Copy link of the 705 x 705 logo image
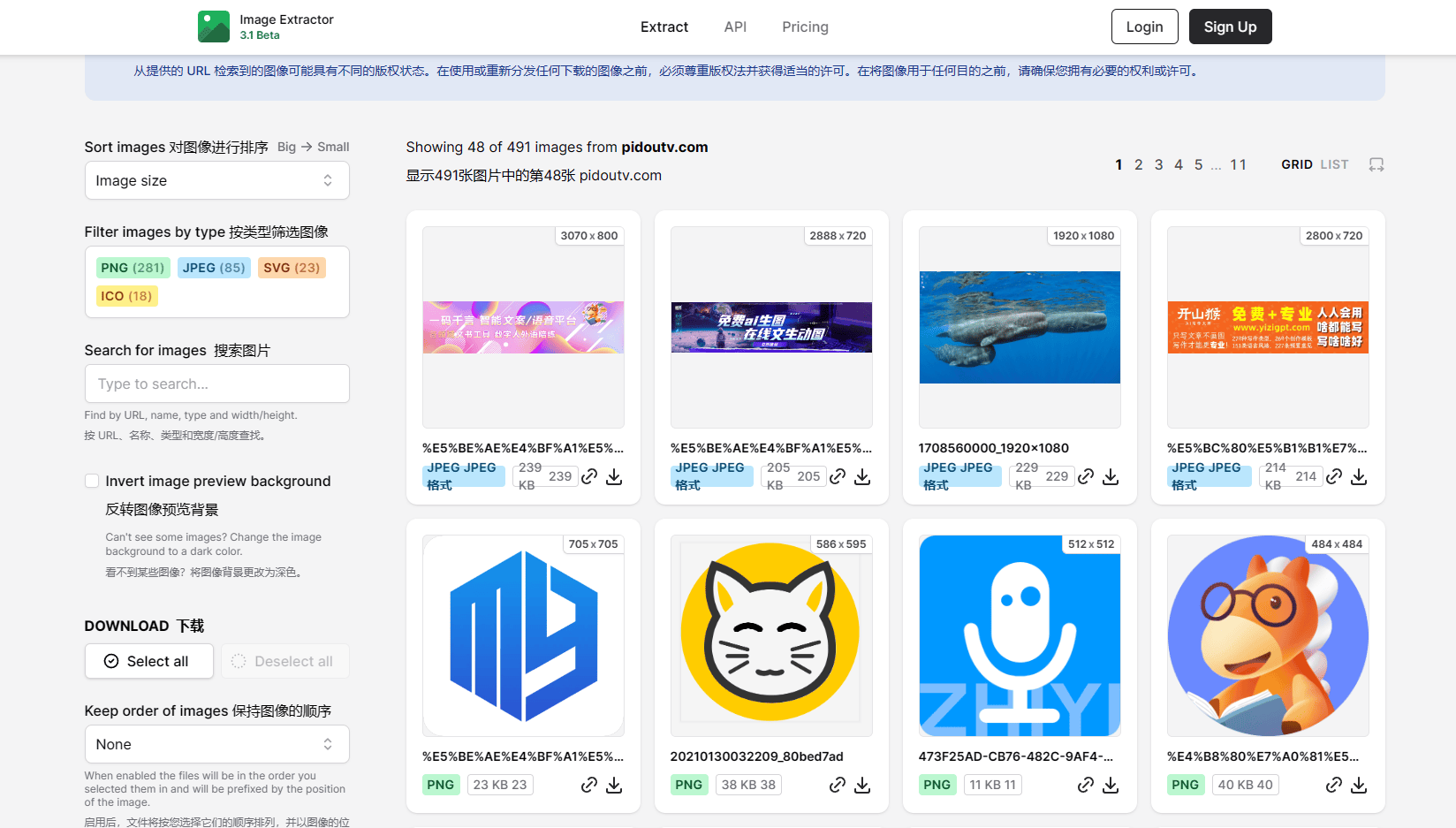This screenshot has width=1456, height=828. click(589, 785)
